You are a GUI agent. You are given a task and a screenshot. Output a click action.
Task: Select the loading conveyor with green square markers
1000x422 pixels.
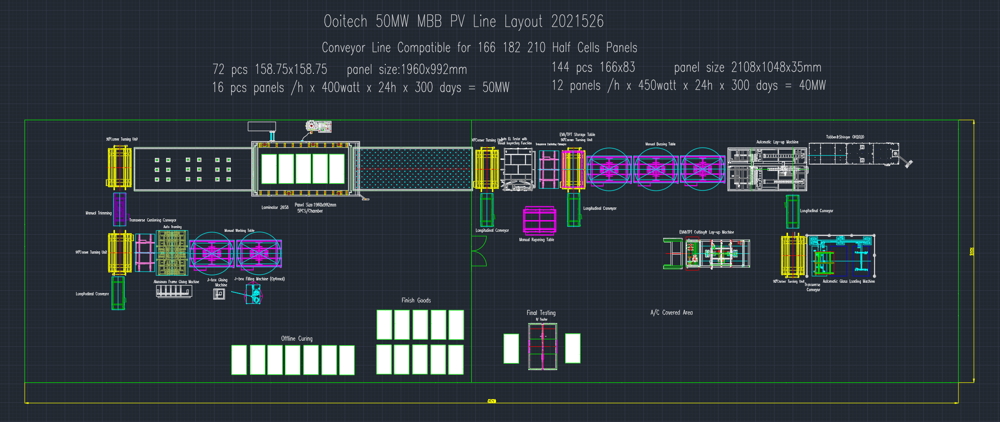point(192,168)
